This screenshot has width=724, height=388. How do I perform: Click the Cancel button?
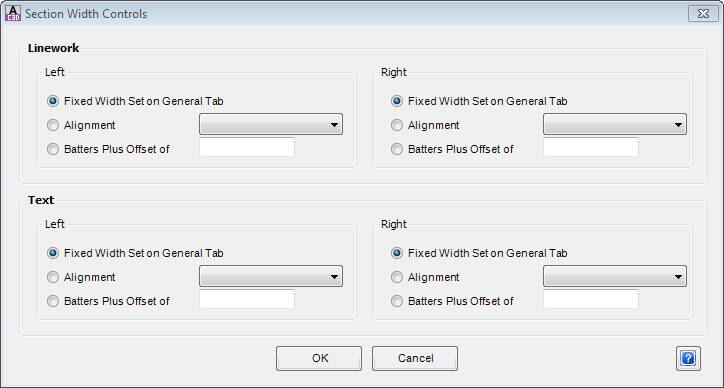tap(415, 358)
